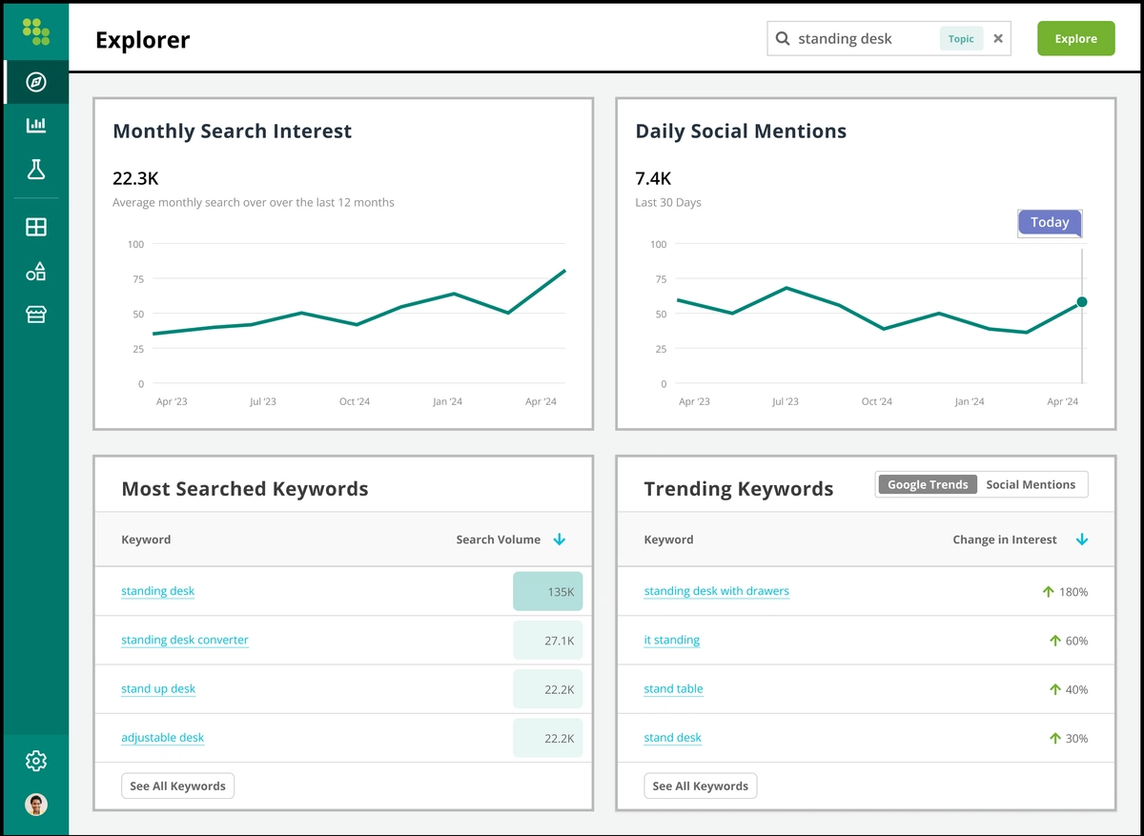This screenshot has width=1144, height=836.
Task: Click the Topic tag in the search bar
Action: tap(960, 38)
